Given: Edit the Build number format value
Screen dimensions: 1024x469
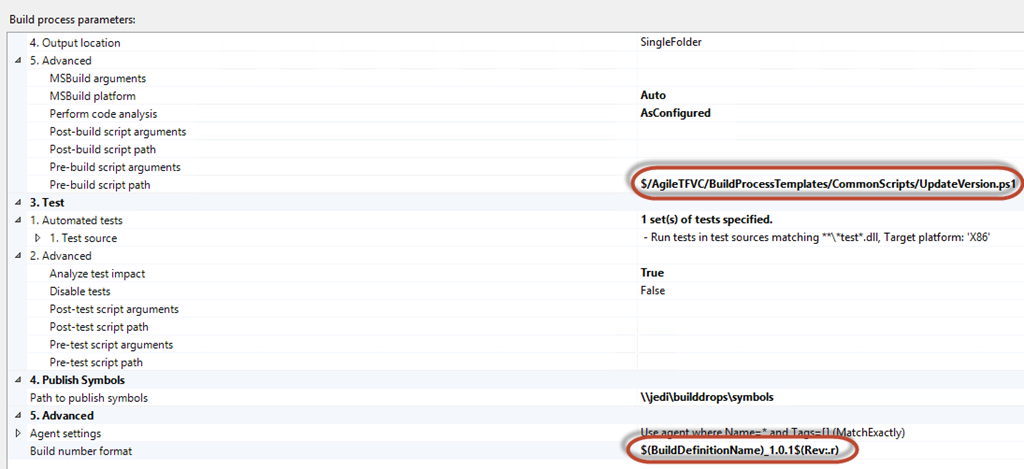Looking at the screenshot, I should (x=745, y=451).
